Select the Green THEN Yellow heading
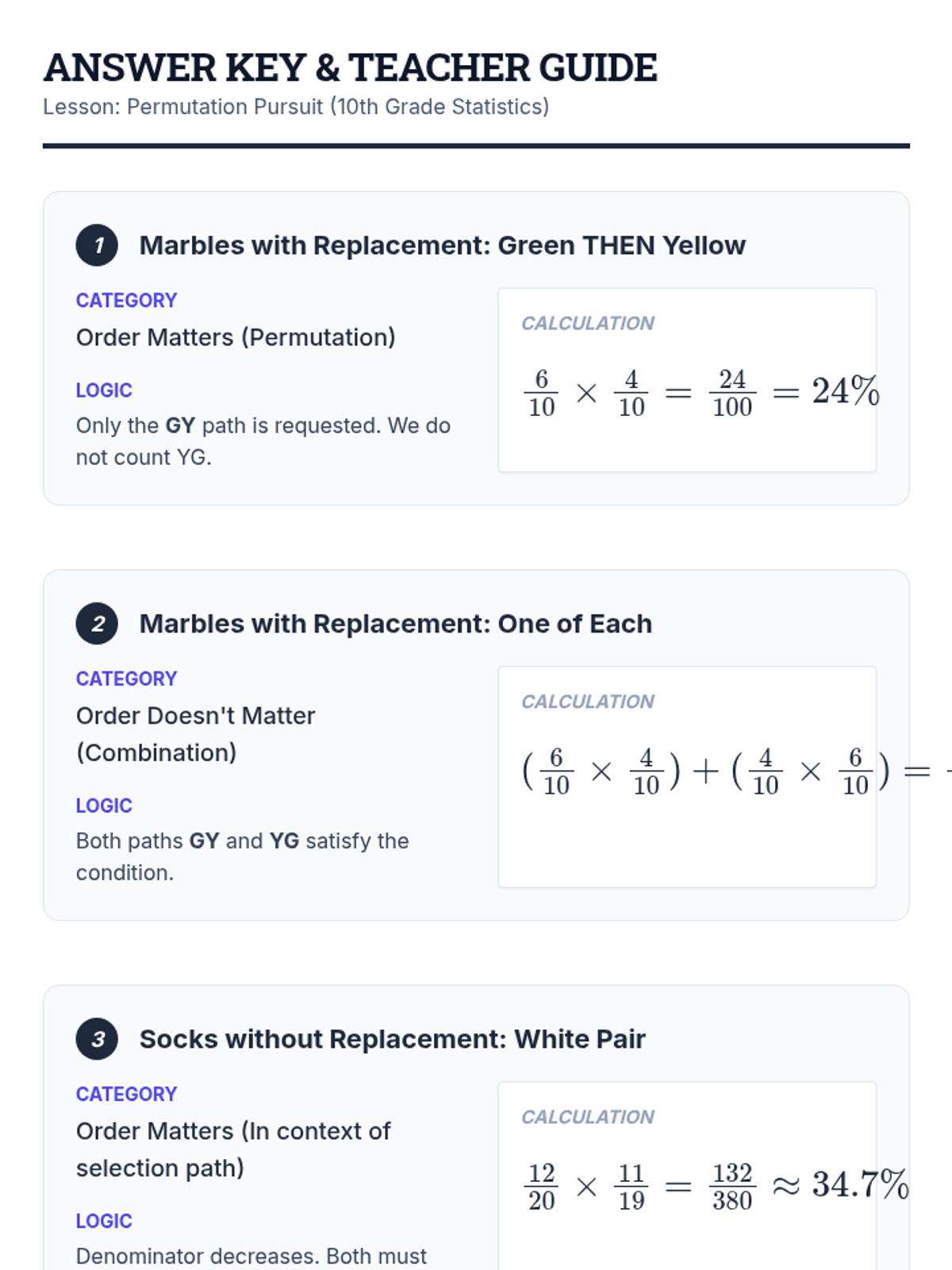The height and width of the screenshot is (1270, 952). [x=442, y=245]
